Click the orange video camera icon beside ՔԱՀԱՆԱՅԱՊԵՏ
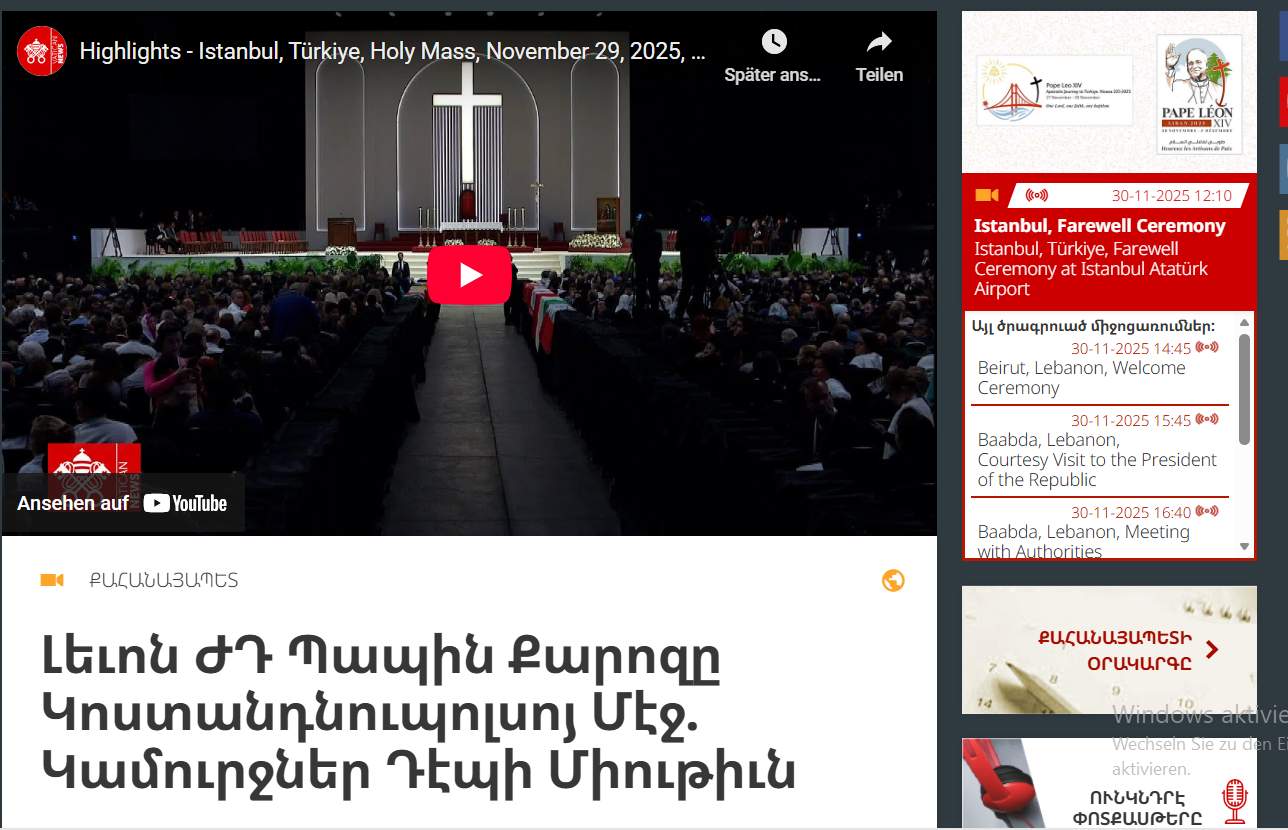Viewport: 1288px width, 830px height. (52, 580)
